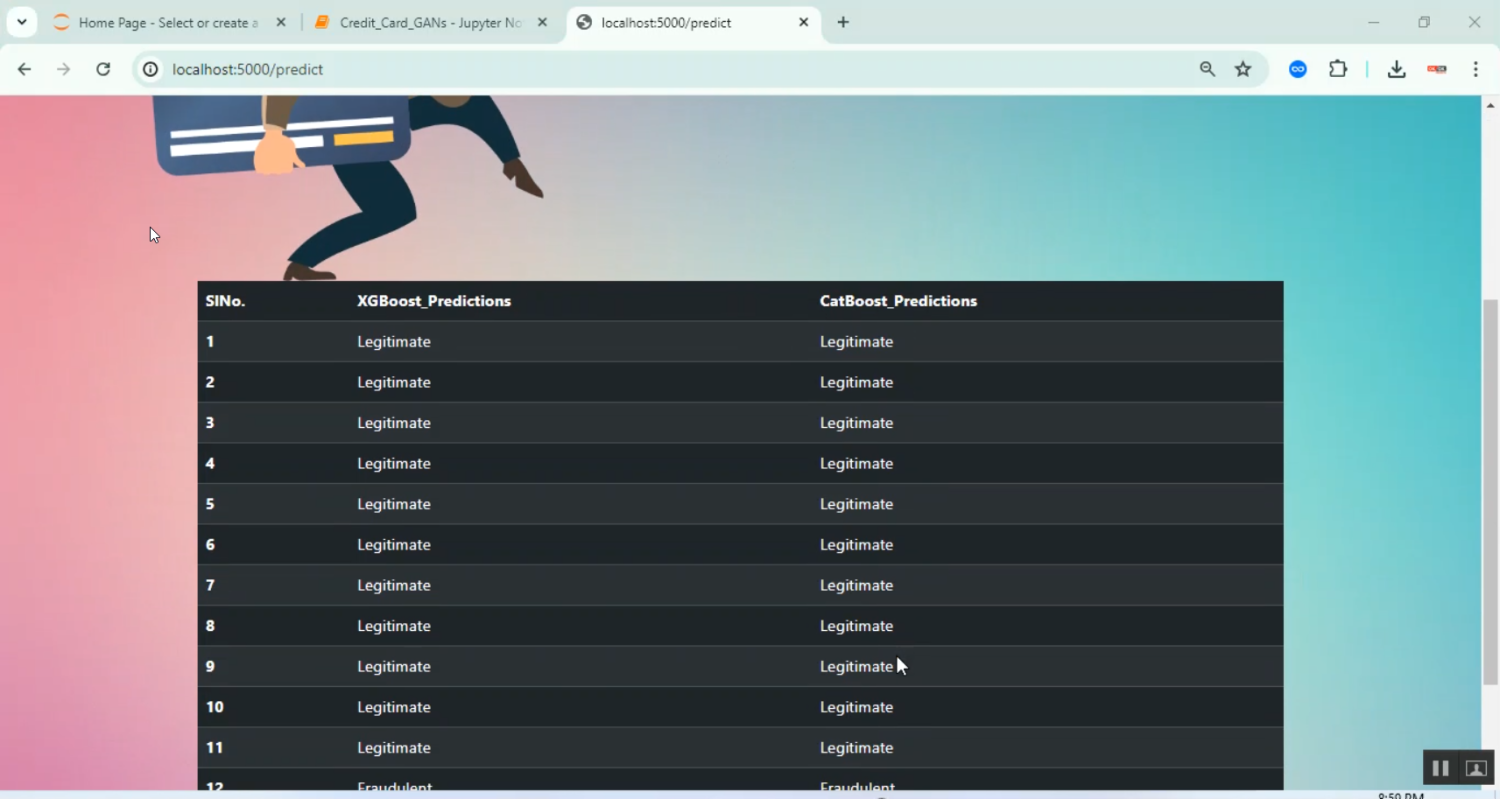Click the blue infinity extension icon
The width and height of the screenshot is (1500, 799).
tap(1298, 69)
